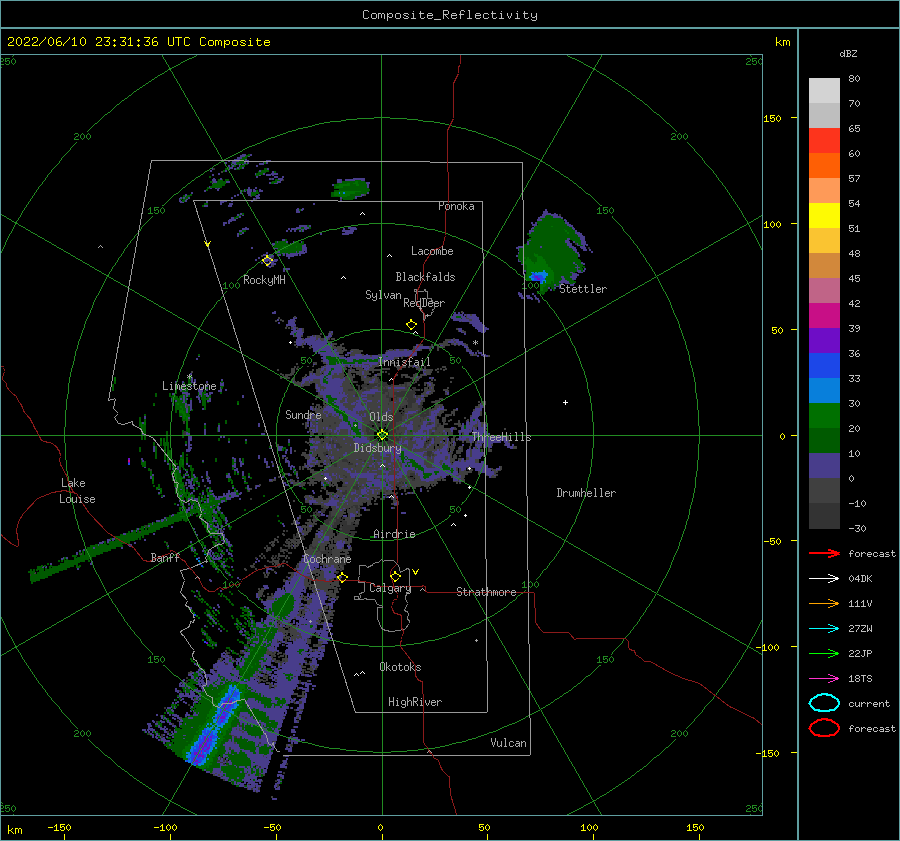
Task: Click the cyan 27ZW arrow icon
Action: tap(824, 629)
